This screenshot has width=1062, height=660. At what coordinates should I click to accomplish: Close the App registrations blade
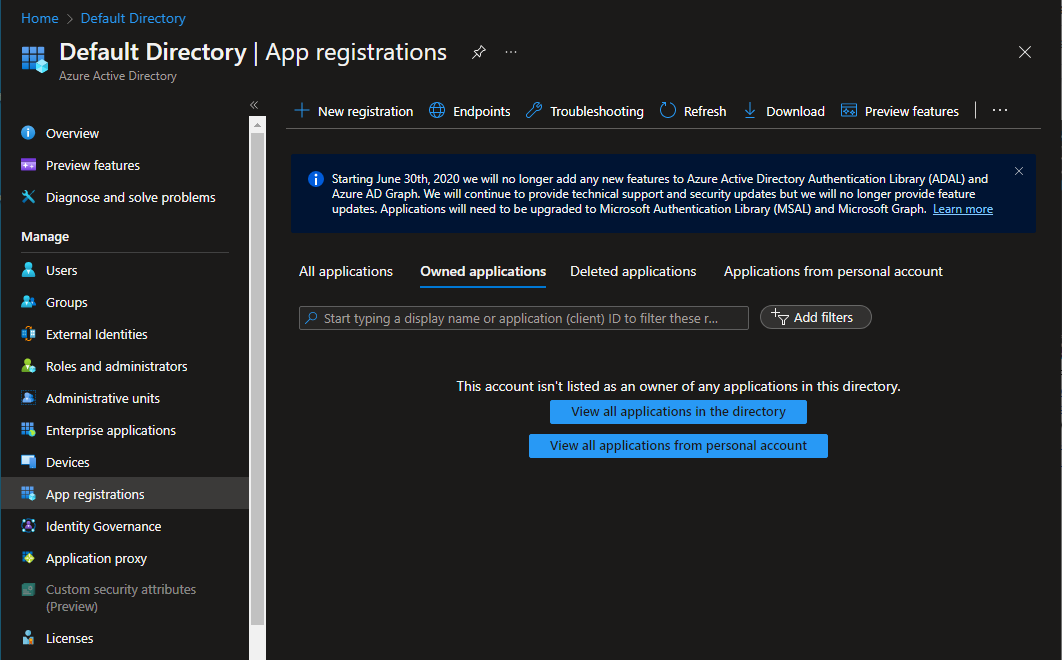click(x=1025, y=52)
